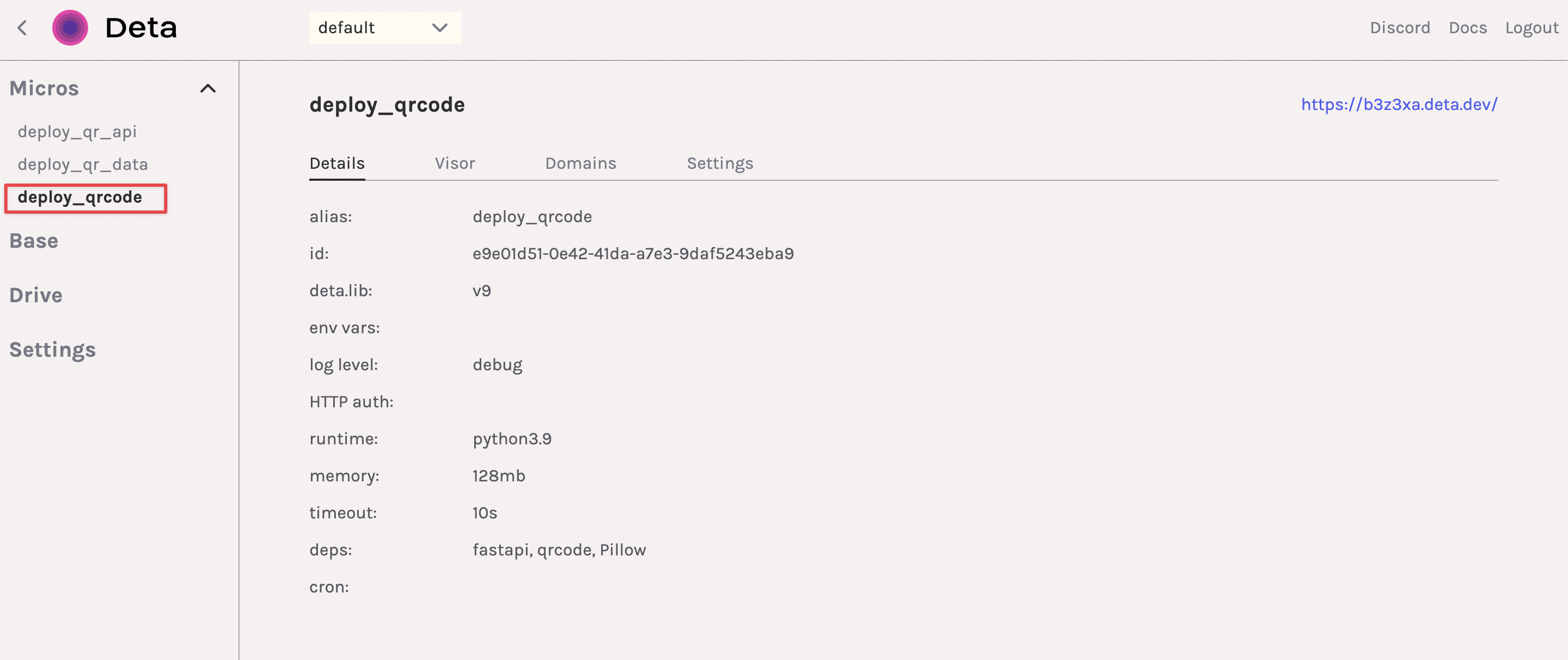Switch to the Visor tab
This screenshot has width=1568, height=660.
click(455, 164)
